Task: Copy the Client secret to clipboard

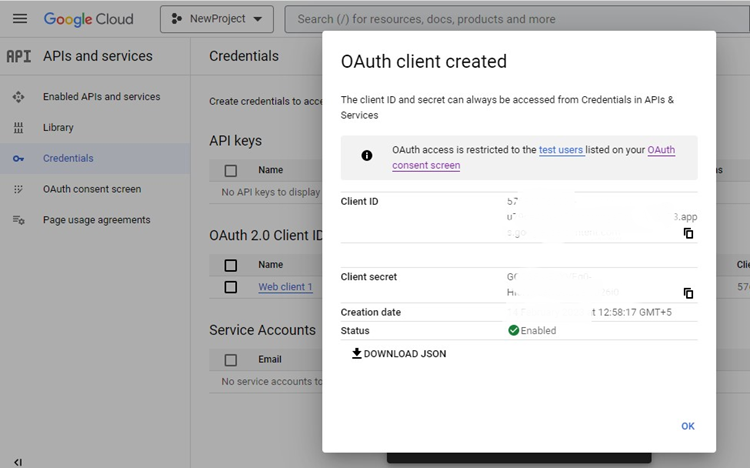Action: (x=688, y=293)
